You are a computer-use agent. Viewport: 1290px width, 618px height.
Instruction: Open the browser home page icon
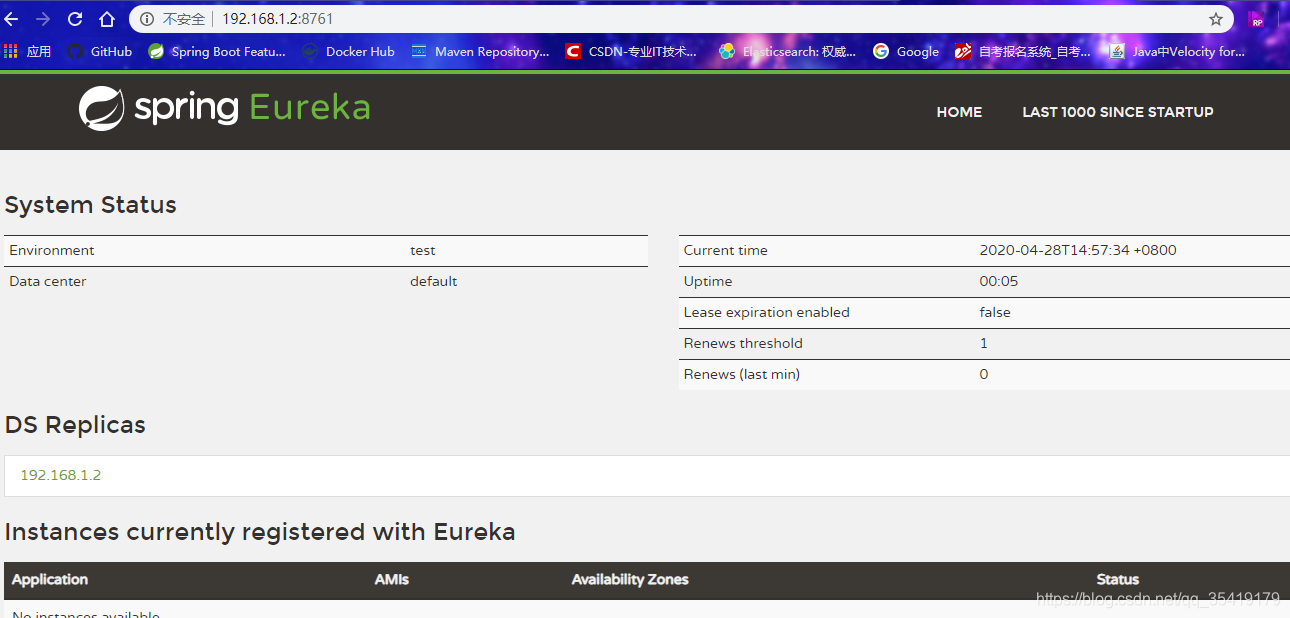[x=107, y=19]
